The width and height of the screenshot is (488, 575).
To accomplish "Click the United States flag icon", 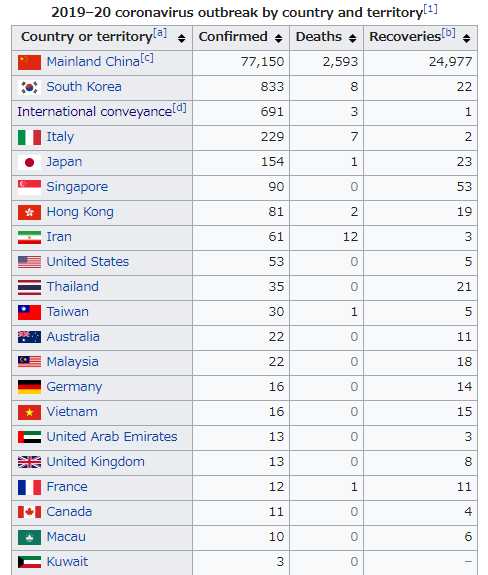I will point(29,262).
